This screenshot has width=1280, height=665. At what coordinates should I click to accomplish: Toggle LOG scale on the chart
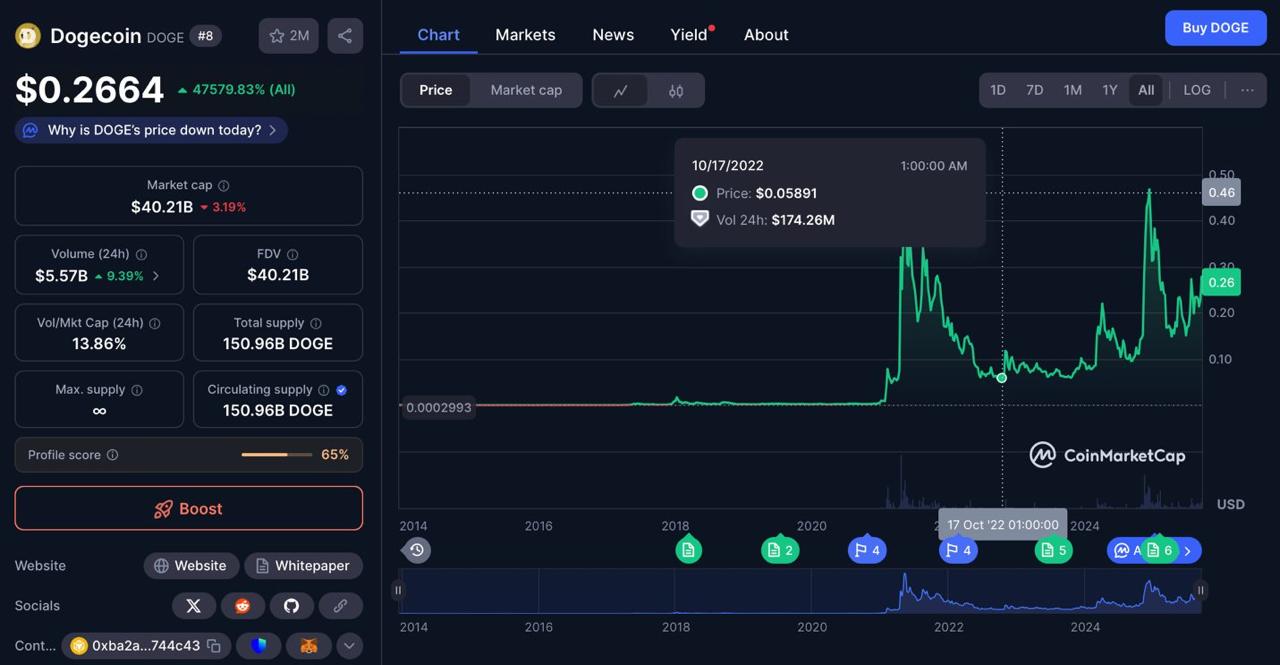coord(1197,90)
